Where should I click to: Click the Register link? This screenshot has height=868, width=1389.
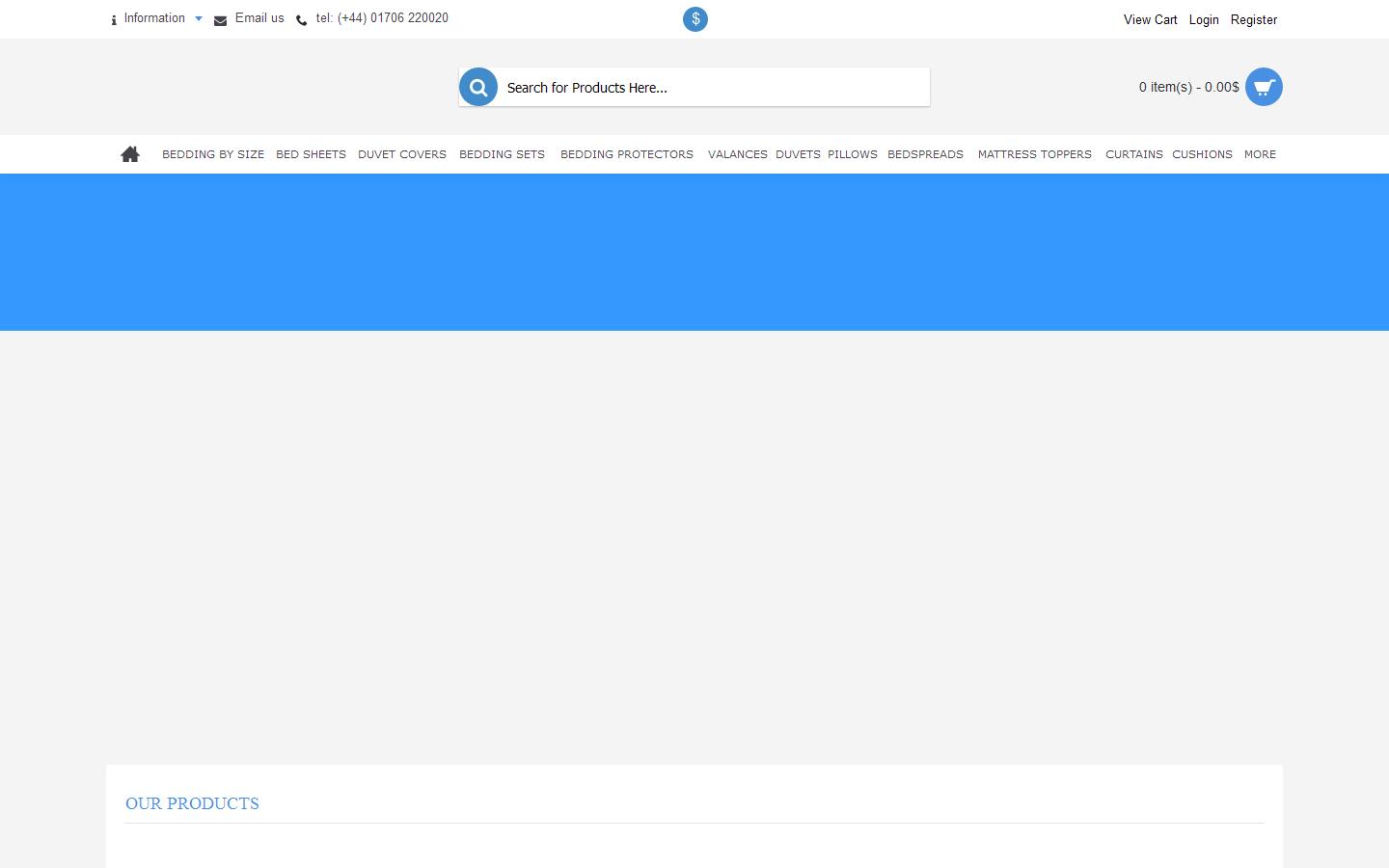1254,19
